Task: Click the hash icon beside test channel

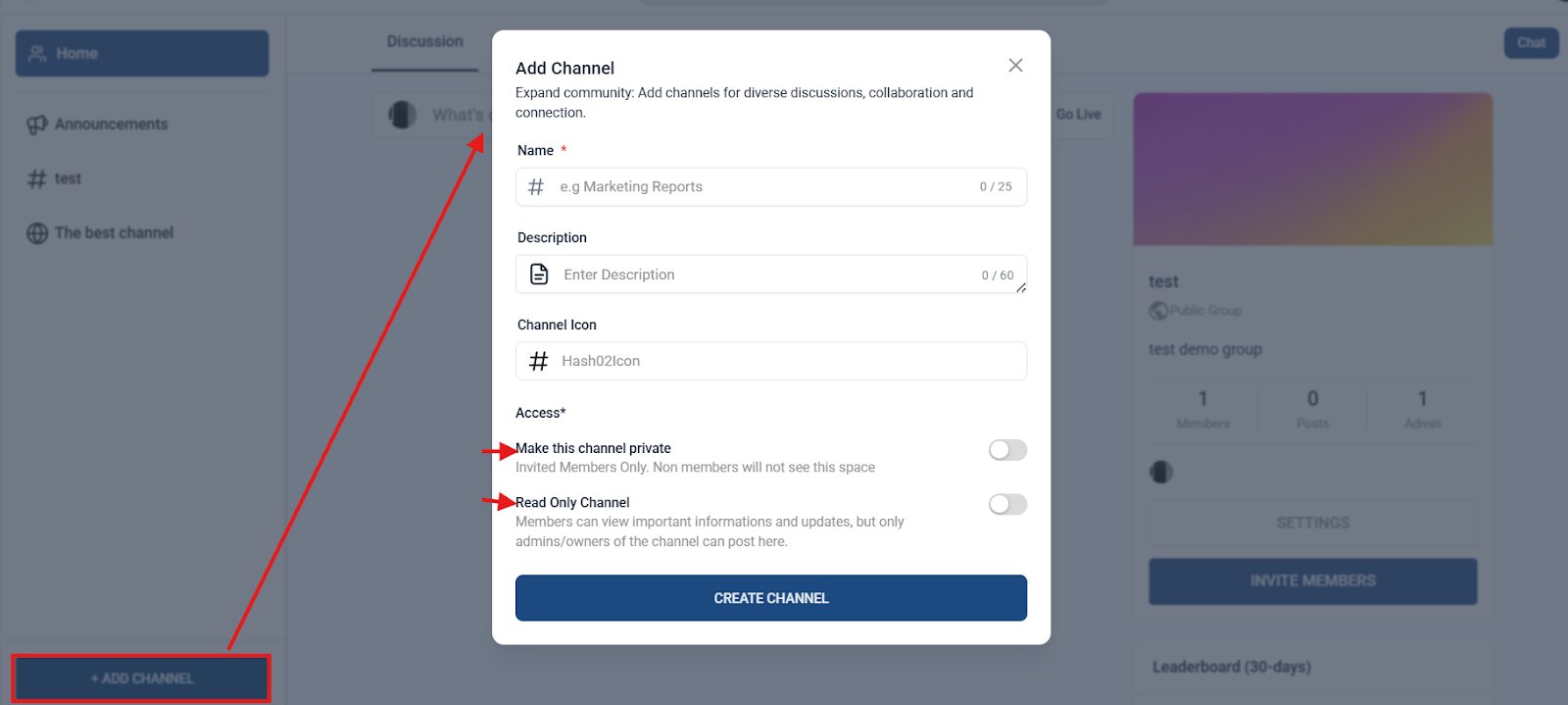Action: [37, 178]
